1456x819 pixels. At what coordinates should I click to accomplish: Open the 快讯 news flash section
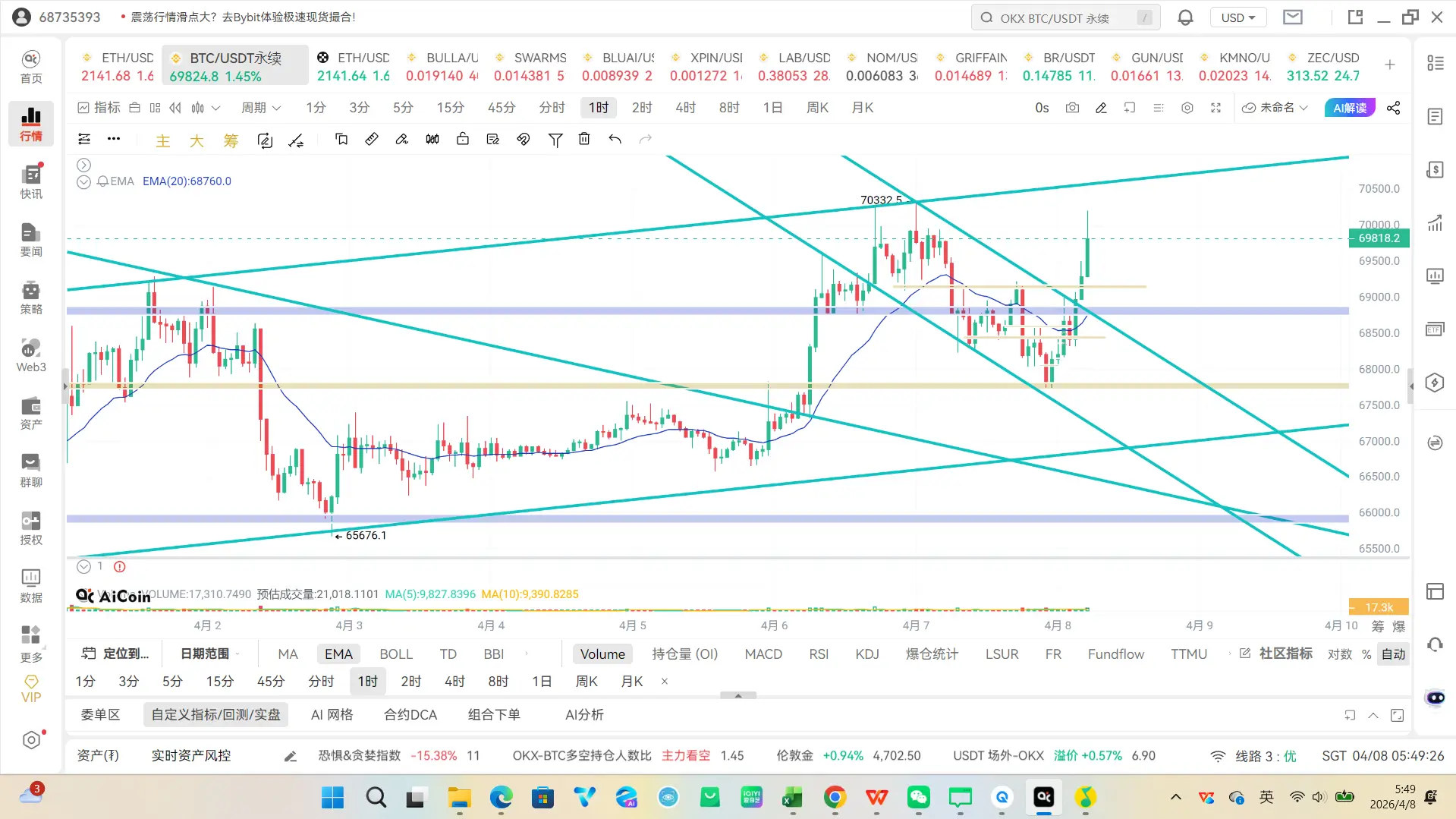31,182
